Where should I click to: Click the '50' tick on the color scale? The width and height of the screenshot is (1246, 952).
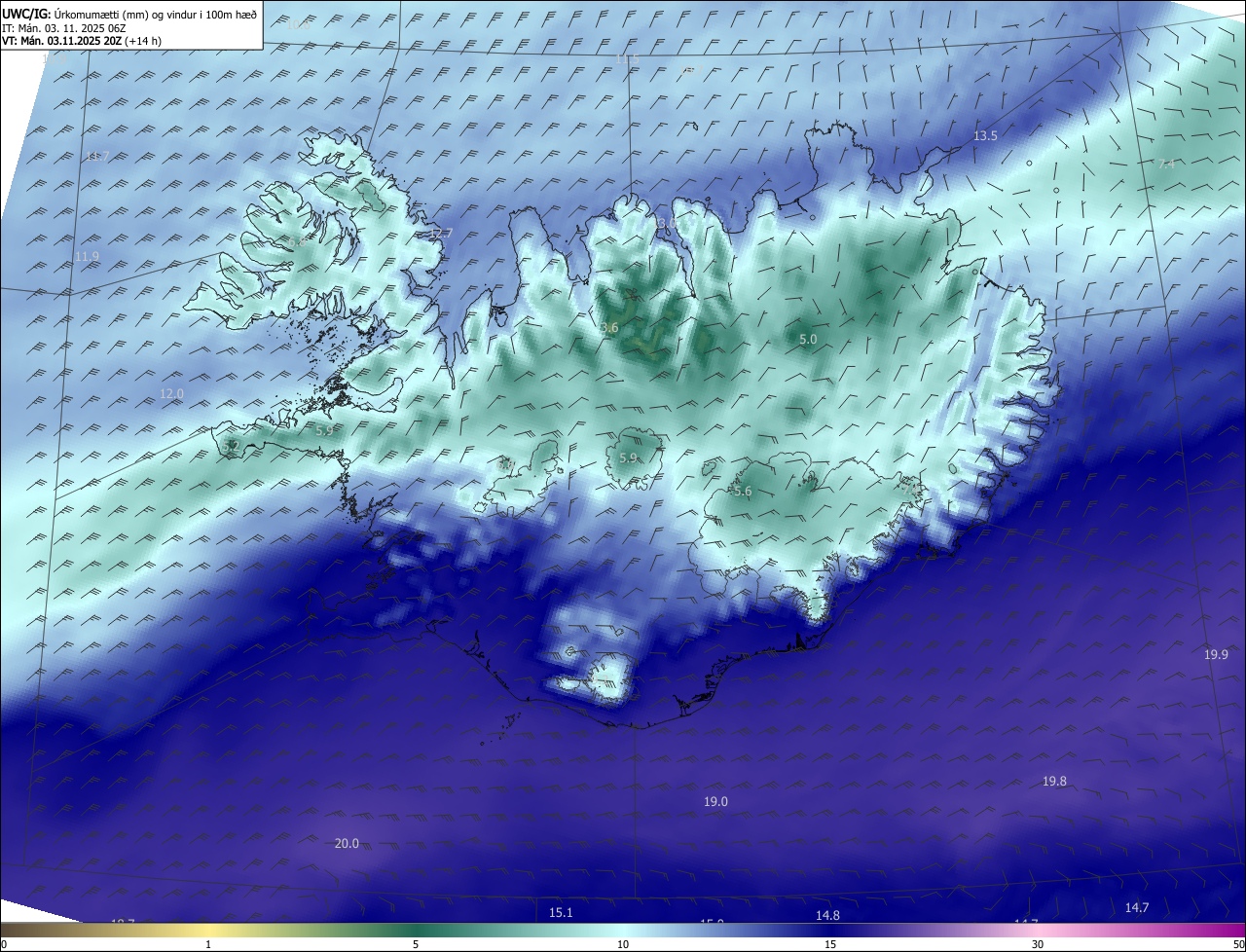[1238, 945]
